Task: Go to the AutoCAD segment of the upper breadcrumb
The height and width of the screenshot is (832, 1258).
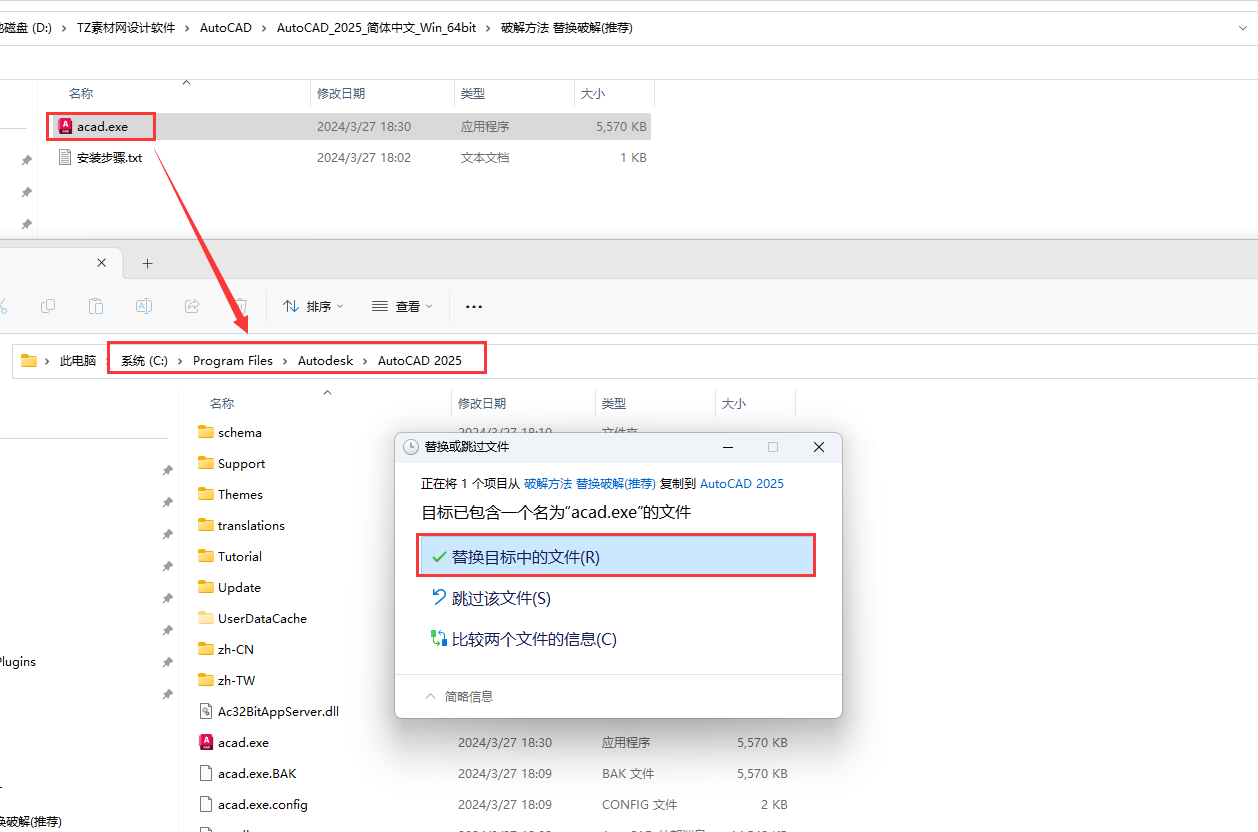Action: pos(226,28)
